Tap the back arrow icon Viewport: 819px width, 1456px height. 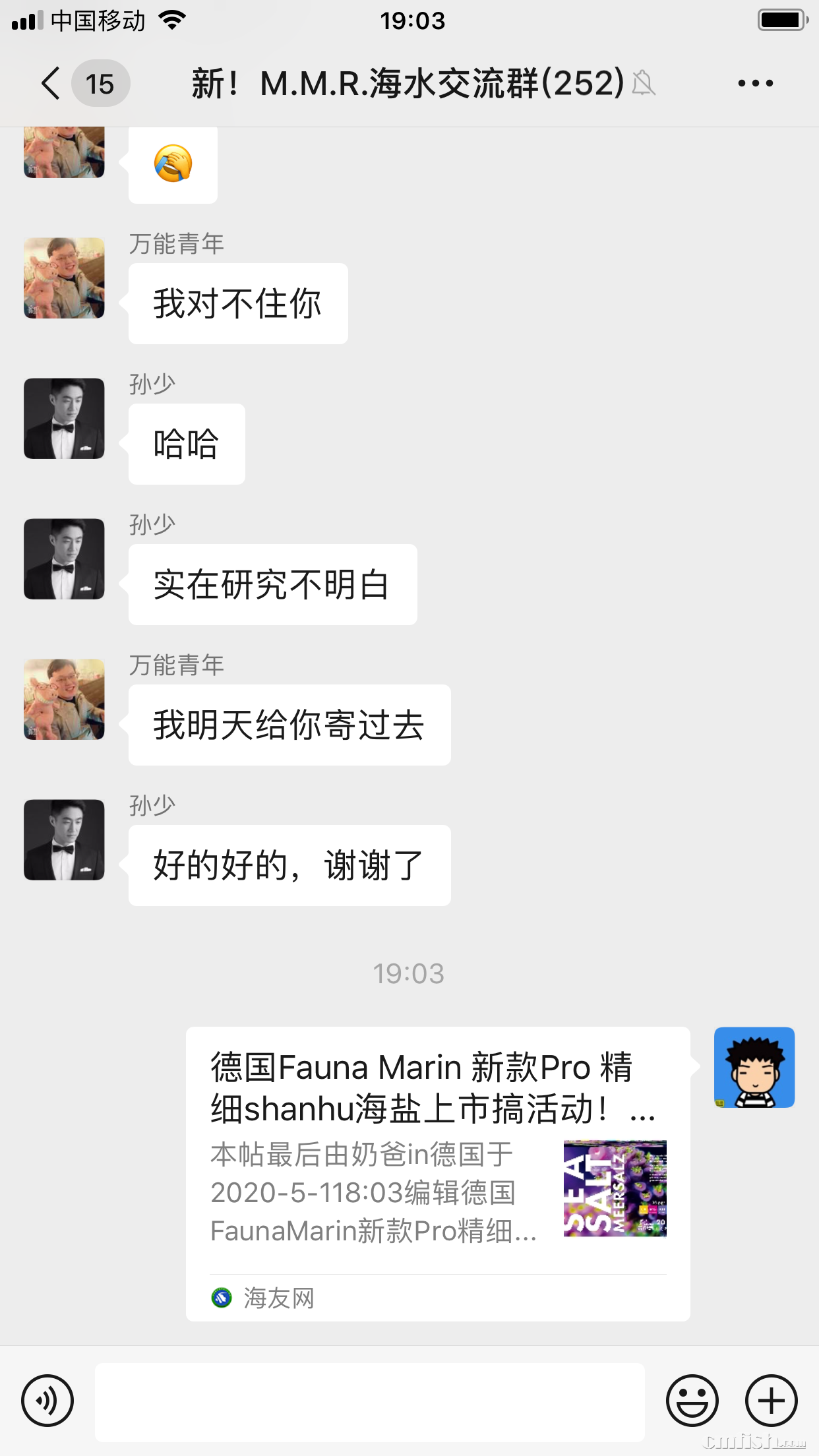(51, 84)
